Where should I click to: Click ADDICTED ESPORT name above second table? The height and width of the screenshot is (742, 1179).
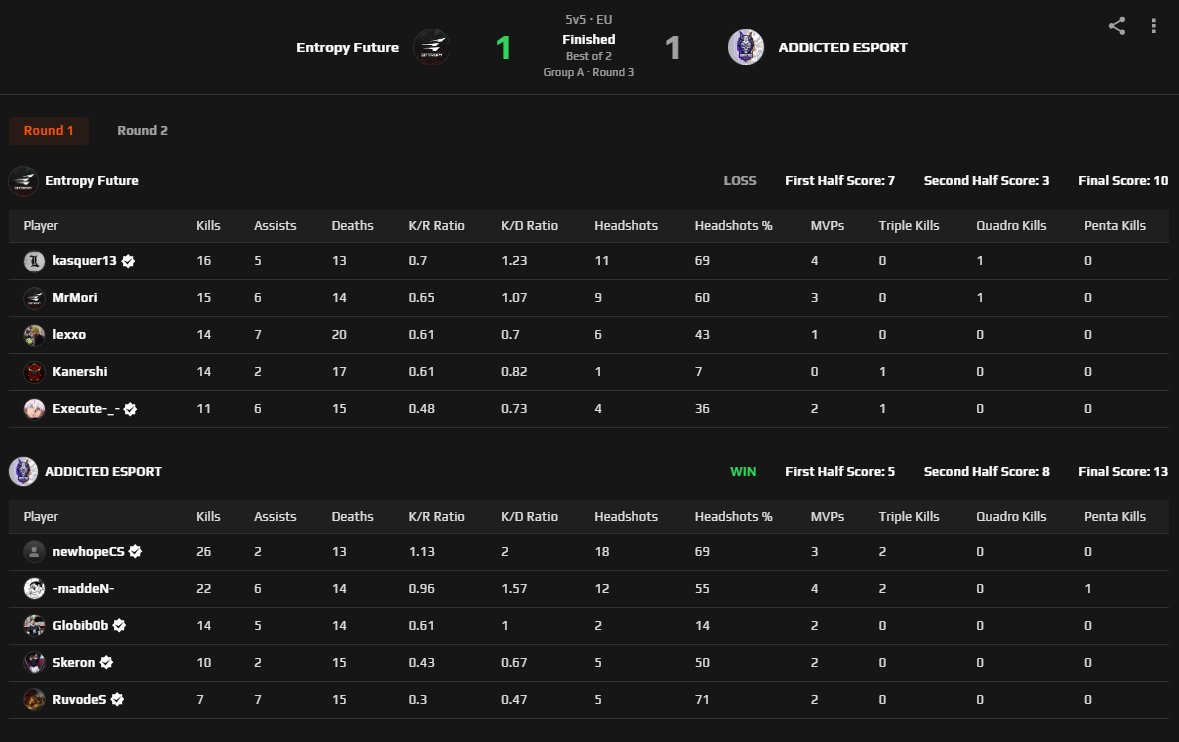[x=103, y=471]
